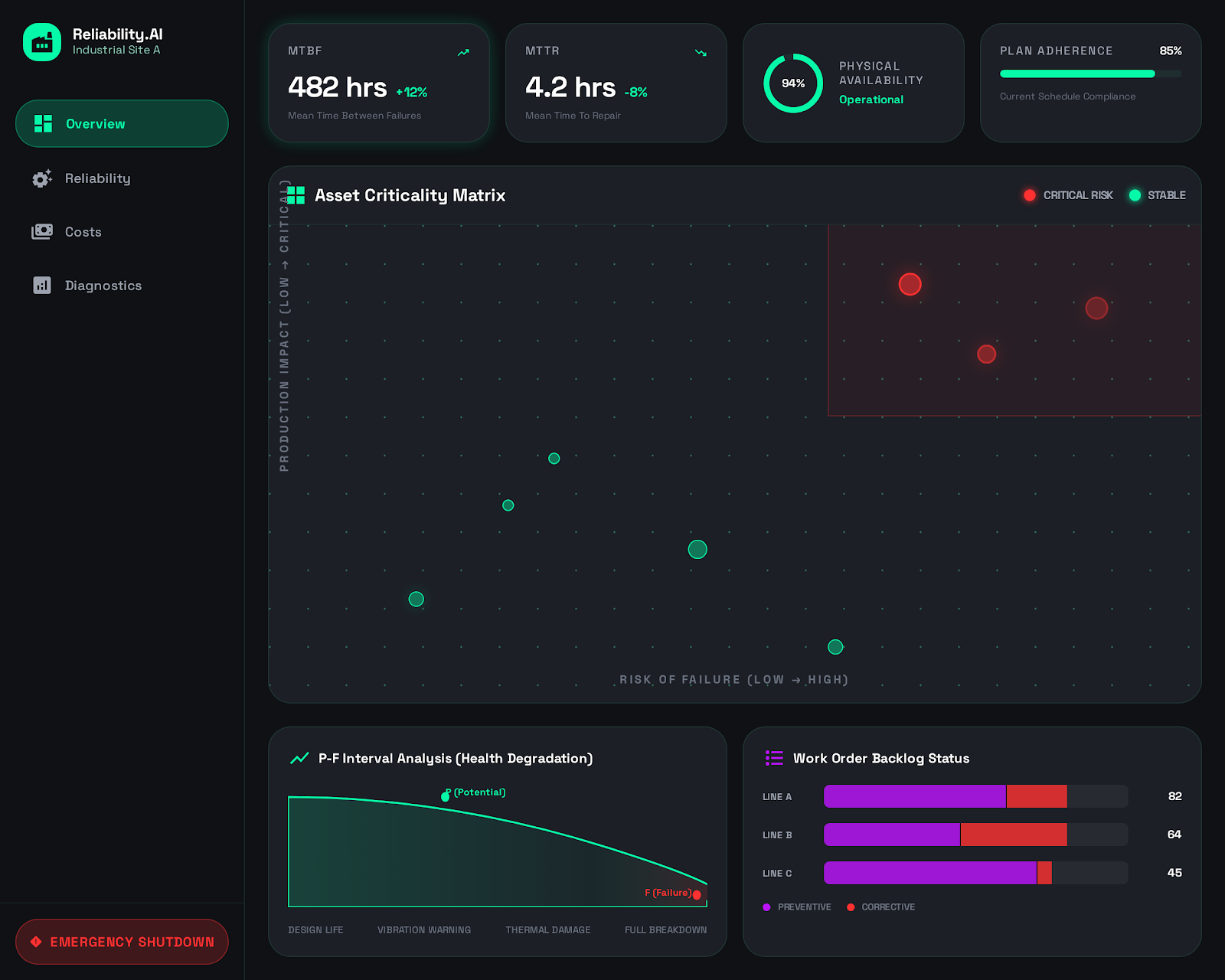Click the 482 hrs MTBF value
Viewport: 1225px width, 980px height.
(x=338, y=87)
